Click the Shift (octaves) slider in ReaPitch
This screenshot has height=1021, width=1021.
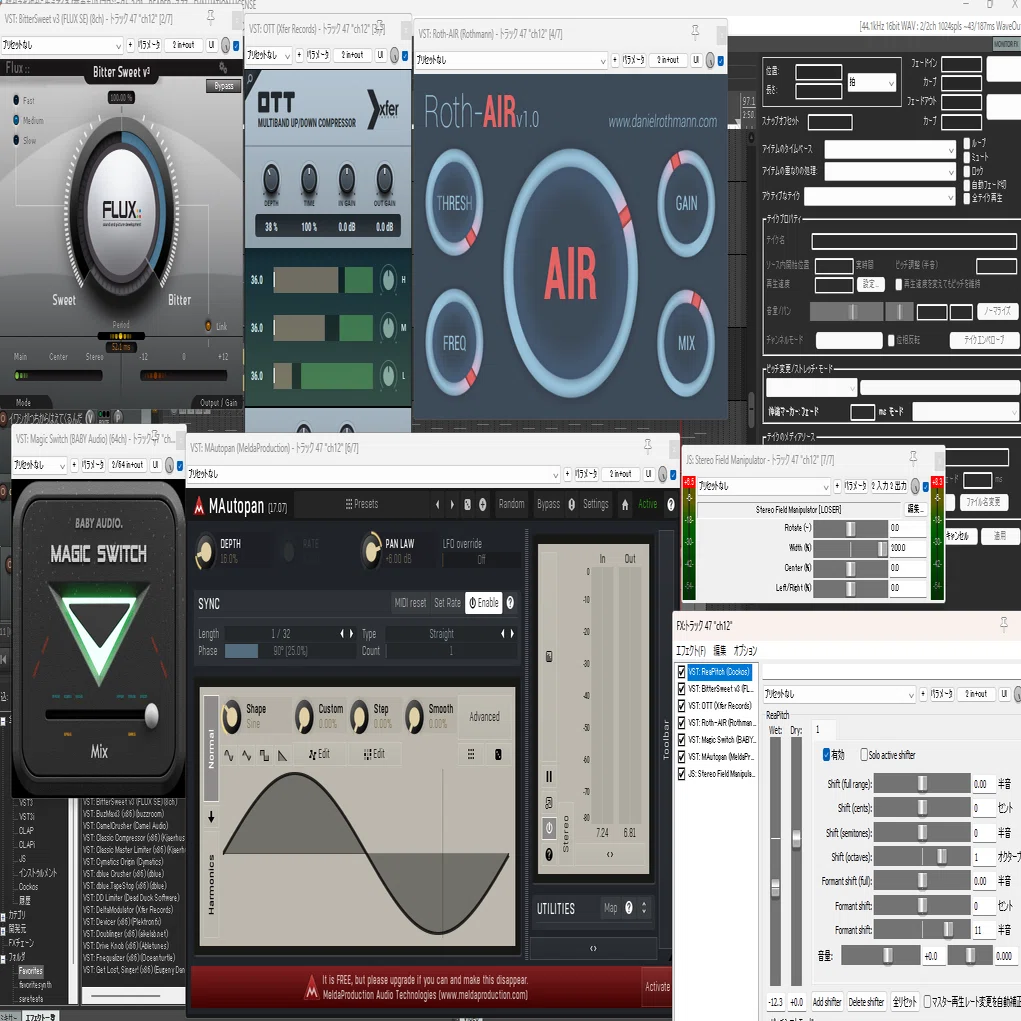(x=921, y=857)
